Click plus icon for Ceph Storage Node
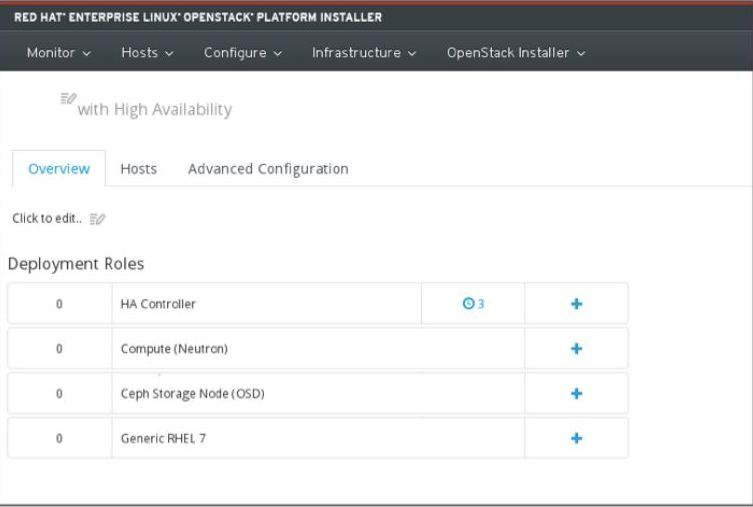Viewport: 753px width, 507px height. pyautogui.click(x=576, y=394)
